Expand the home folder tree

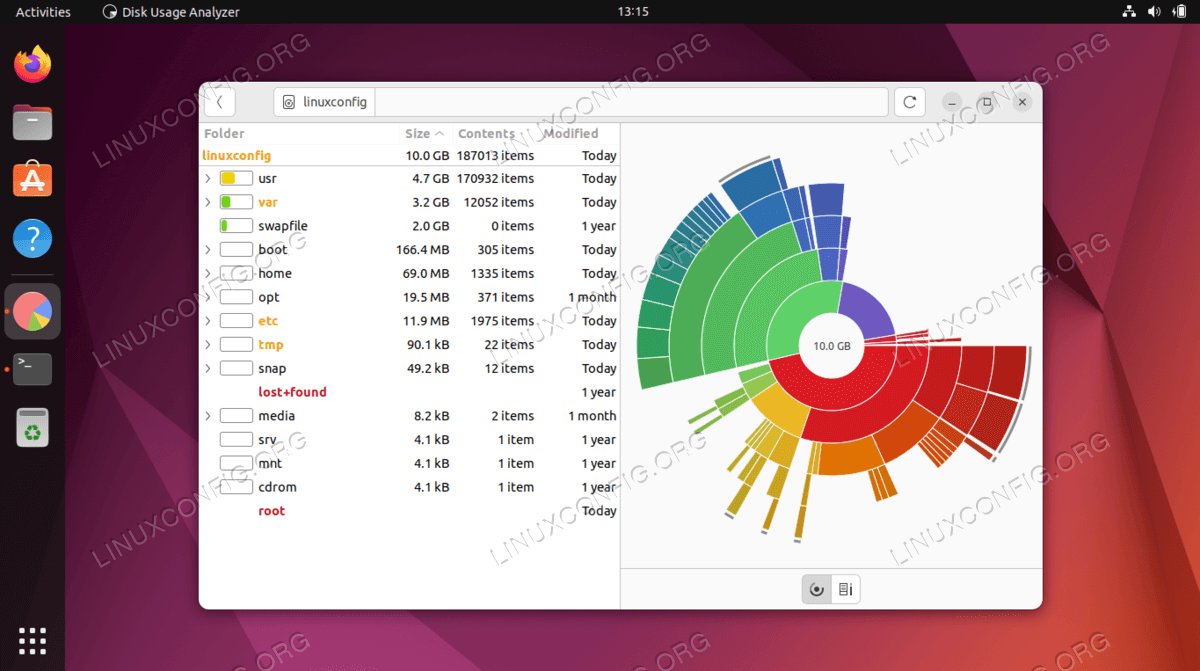click(x=207, y=274)
